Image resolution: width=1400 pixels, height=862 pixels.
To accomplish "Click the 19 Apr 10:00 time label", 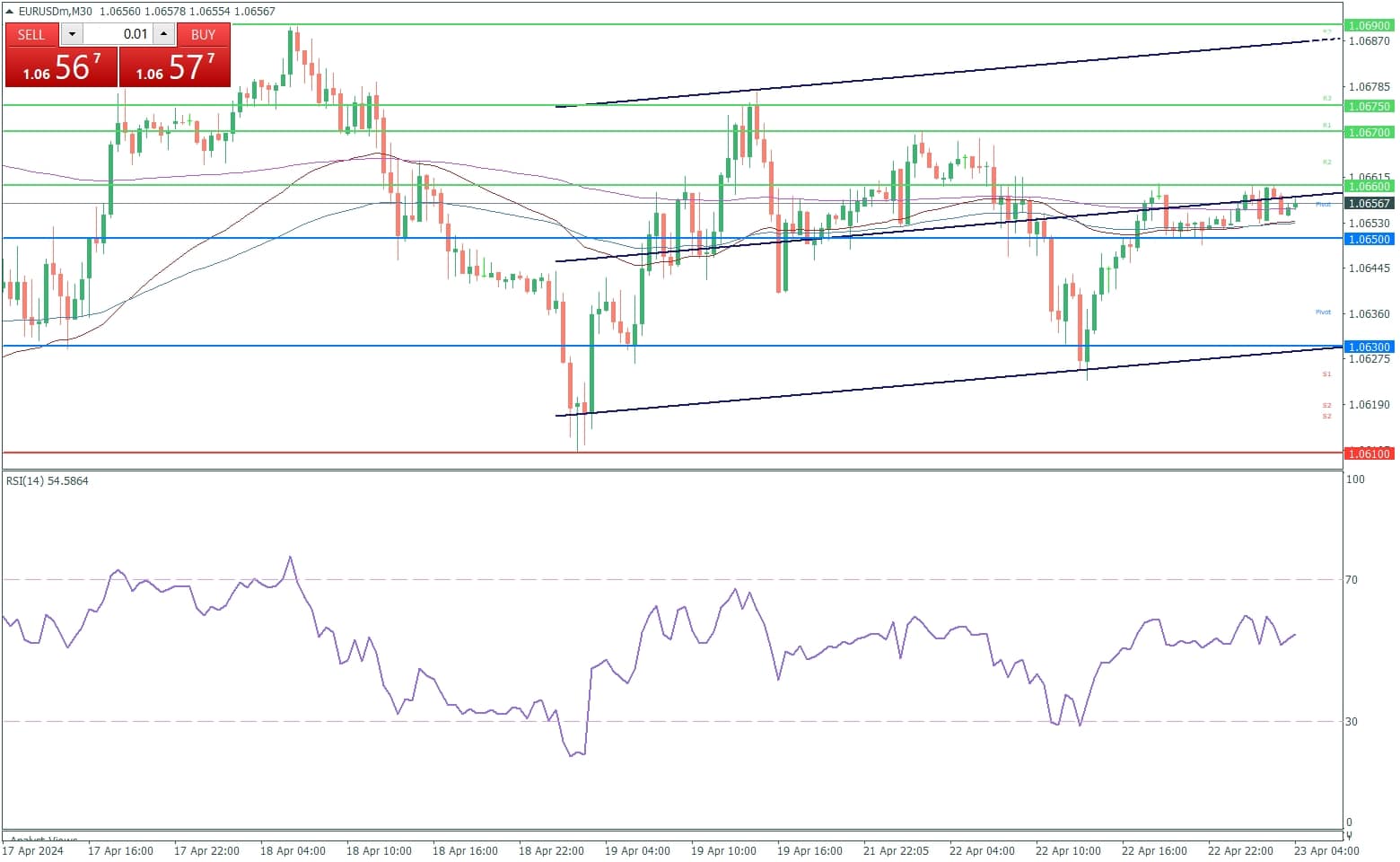I will point(723,851).
